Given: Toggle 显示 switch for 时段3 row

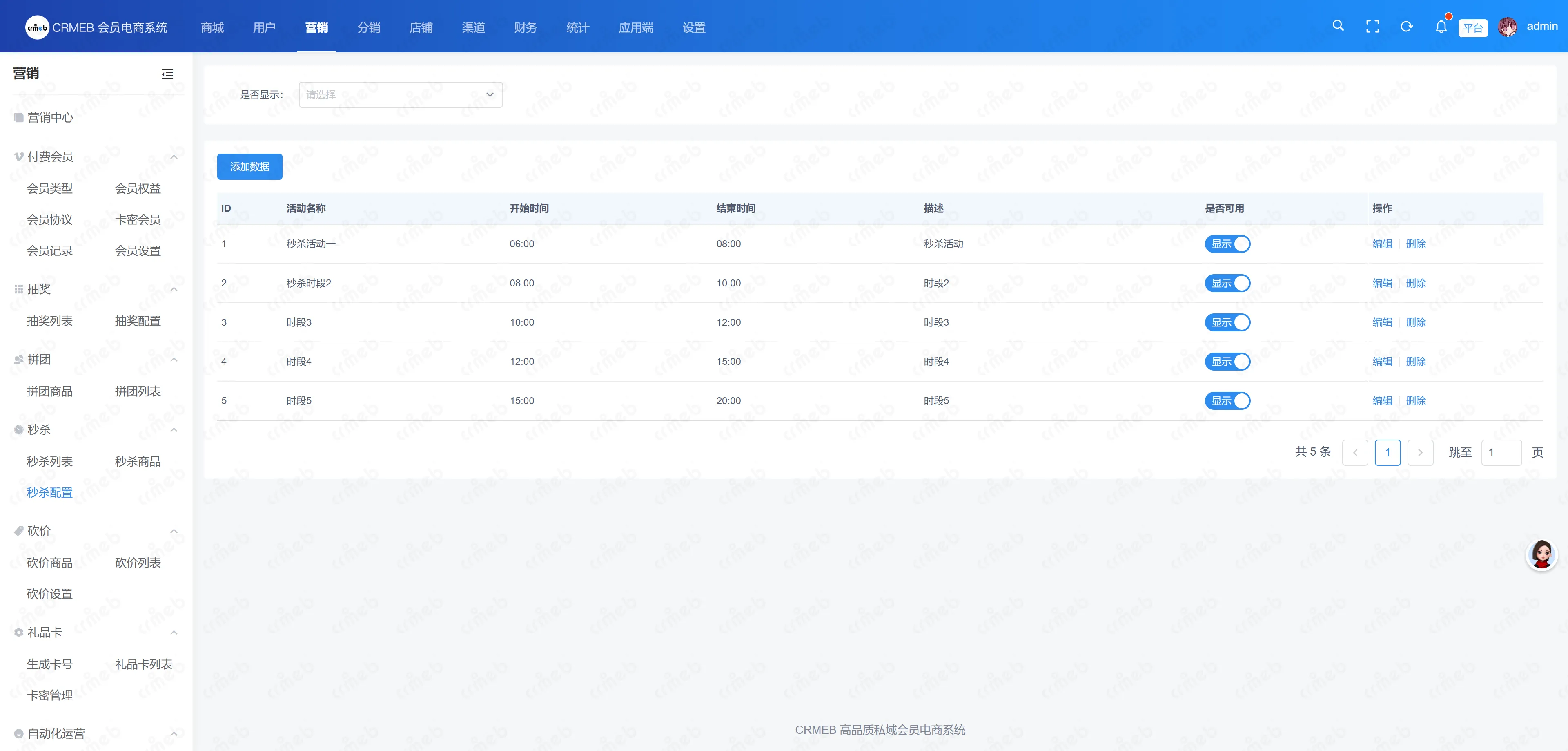Looking at the screenshot, I should pos(1227,322).
